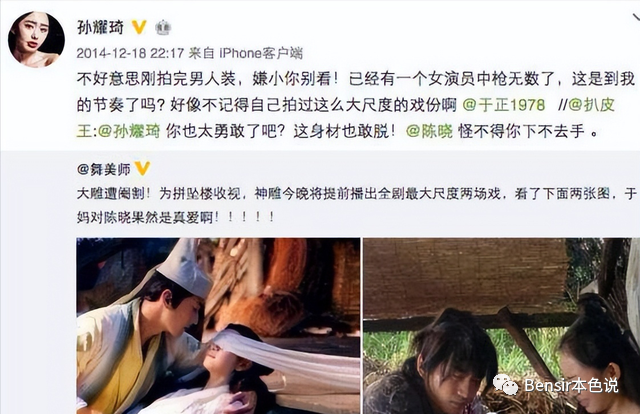This screenshot has width=640, height=414.
Task: Open the 2014-12-18 22:17 timestamp link
Action: [131, 53]
